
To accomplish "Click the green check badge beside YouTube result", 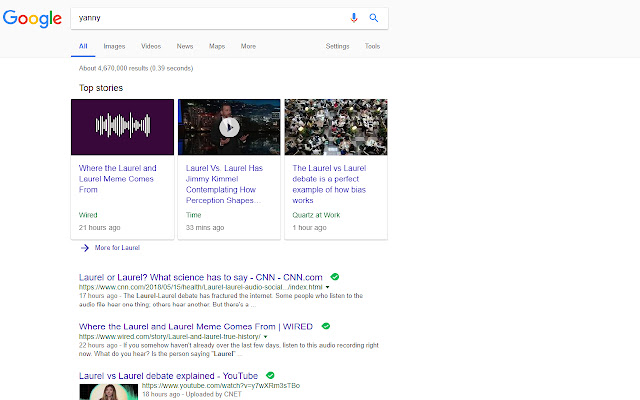I will (x=270, y=375).
